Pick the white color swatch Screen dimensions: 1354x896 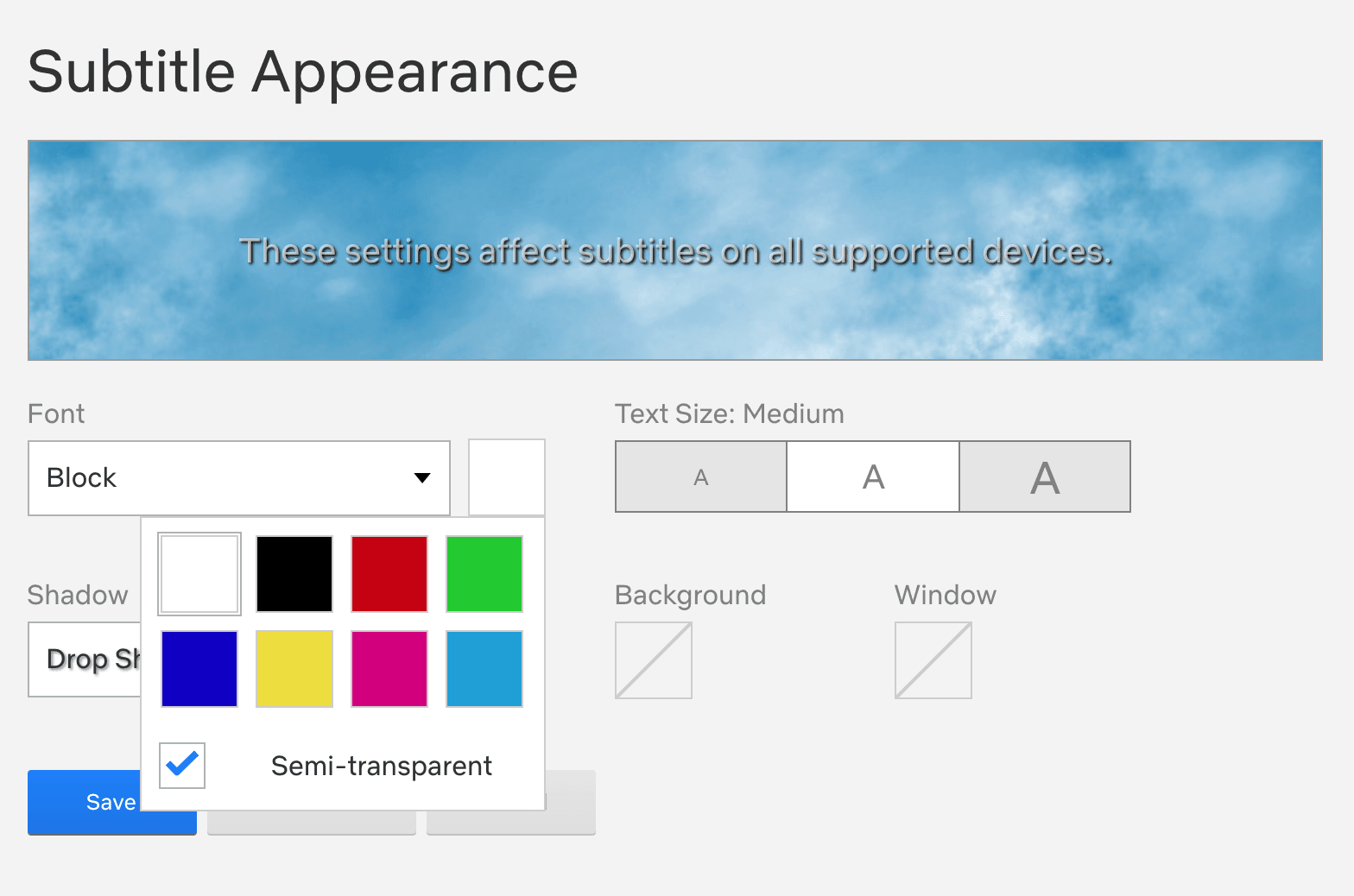(199, 574)
